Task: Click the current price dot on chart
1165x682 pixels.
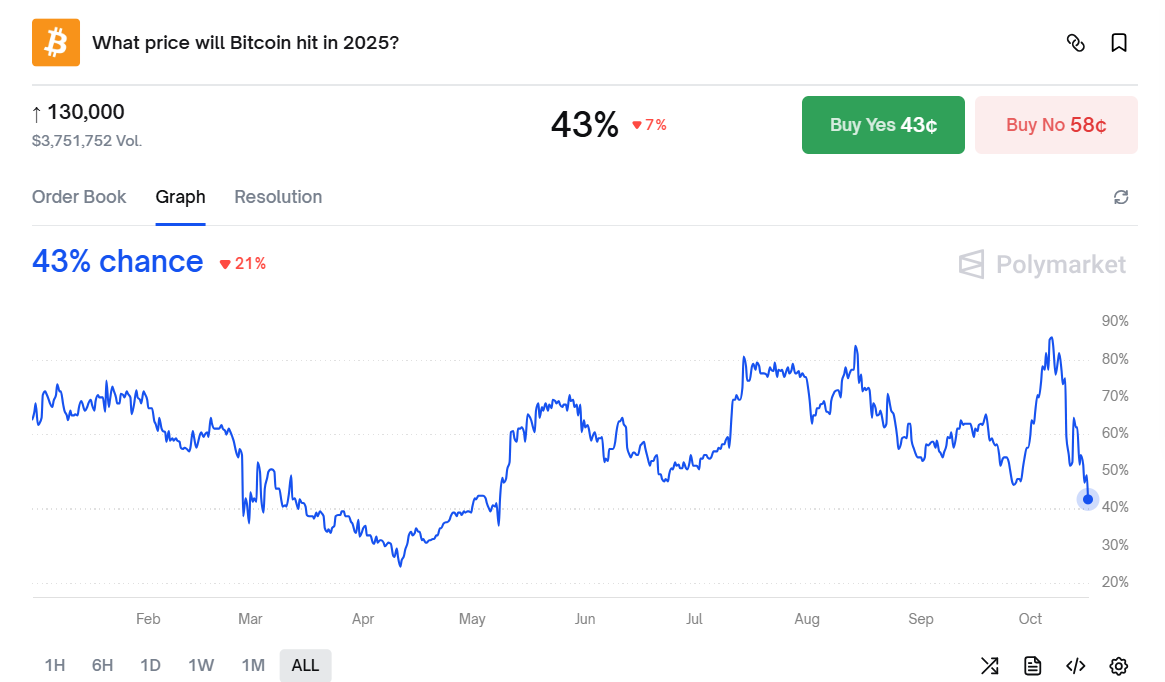Action: coord(1088,499)
